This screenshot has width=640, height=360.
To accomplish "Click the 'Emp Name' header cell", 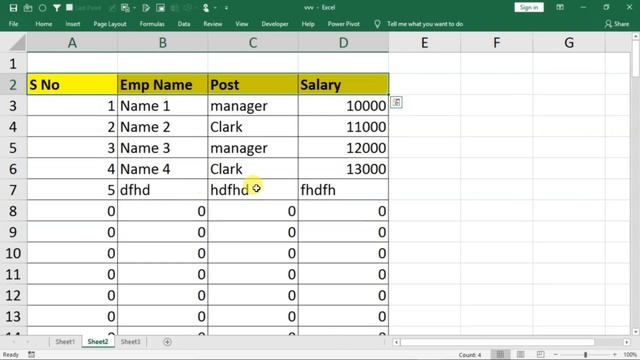I will click(162, 84).
